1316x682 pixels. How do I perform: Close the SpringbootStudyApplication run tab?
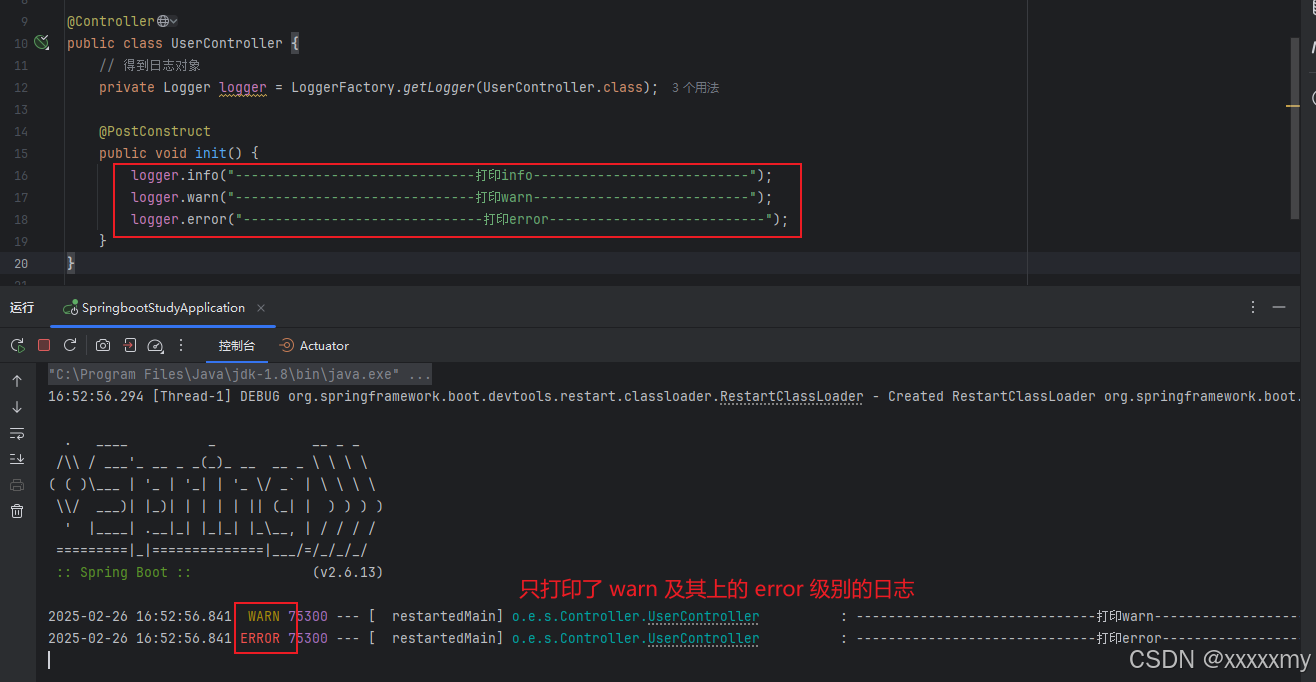click(x=261, y=308)
